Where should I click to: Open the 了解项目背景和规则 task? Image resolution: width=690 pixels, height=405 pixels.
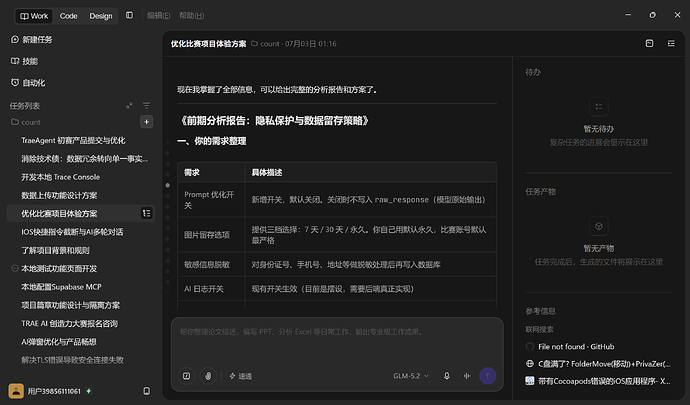pos(55,250)
